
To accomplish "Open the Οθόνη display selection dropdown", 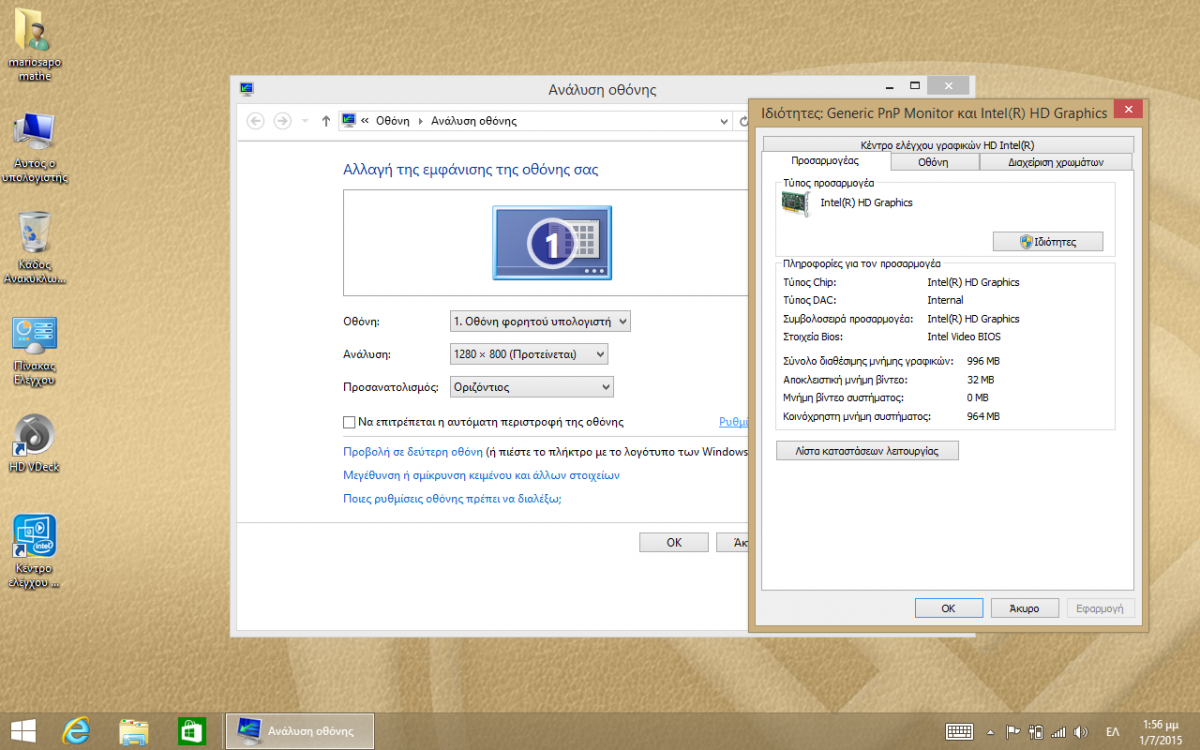I will pos(540,321).
